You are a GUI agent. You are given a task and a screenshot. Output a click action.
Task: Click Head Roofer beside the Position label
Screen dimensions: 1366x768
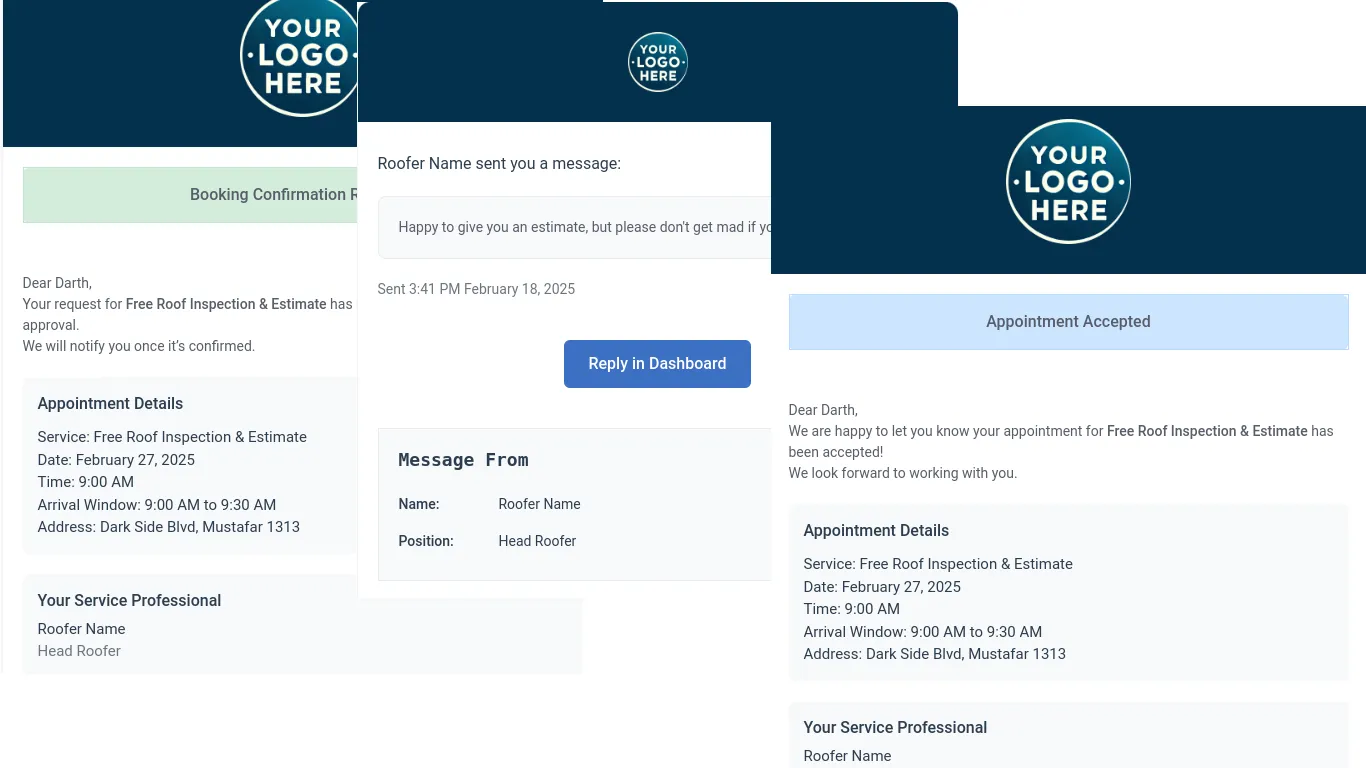coord(537,541)
